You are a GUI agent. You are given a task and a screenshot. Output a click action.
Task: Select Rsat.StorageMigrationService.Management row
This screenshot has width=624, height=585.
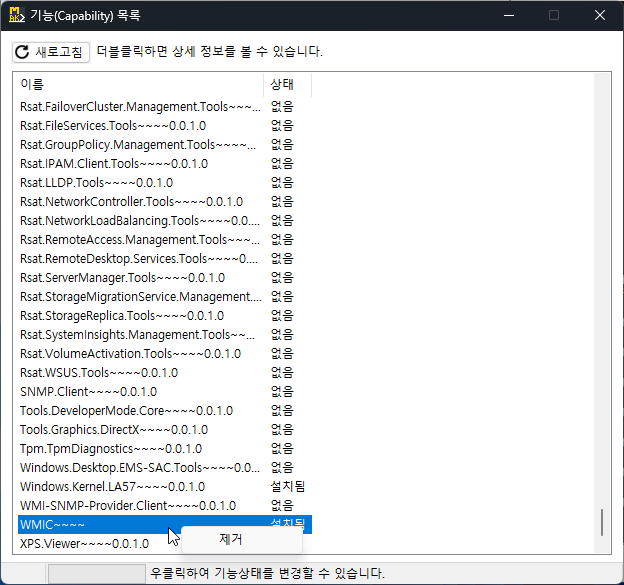[165, 297]
